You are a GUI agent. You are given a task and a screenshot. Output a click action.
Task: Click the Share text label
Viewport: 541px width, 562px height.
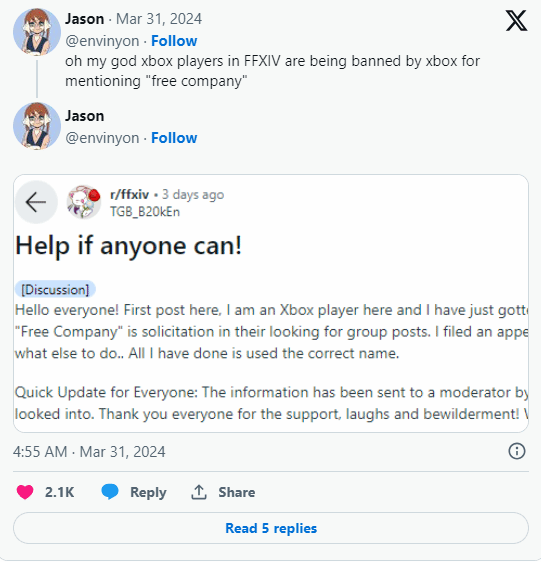coord(237,492)
